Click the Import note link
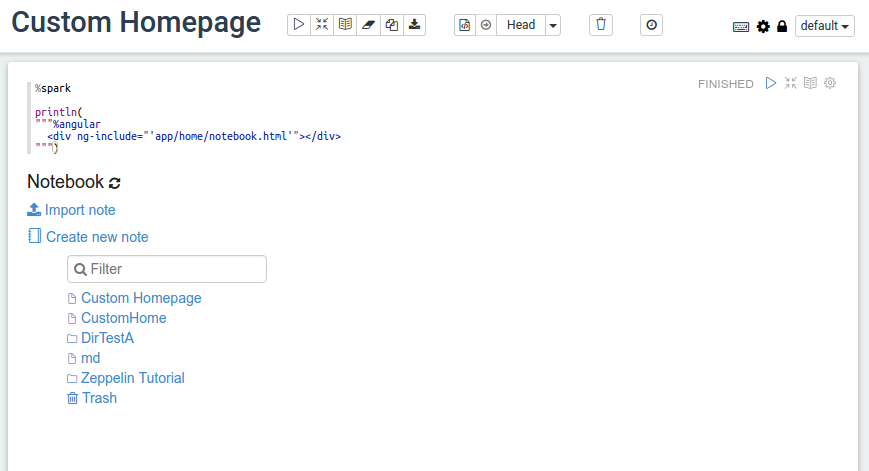 pos(79,210)
